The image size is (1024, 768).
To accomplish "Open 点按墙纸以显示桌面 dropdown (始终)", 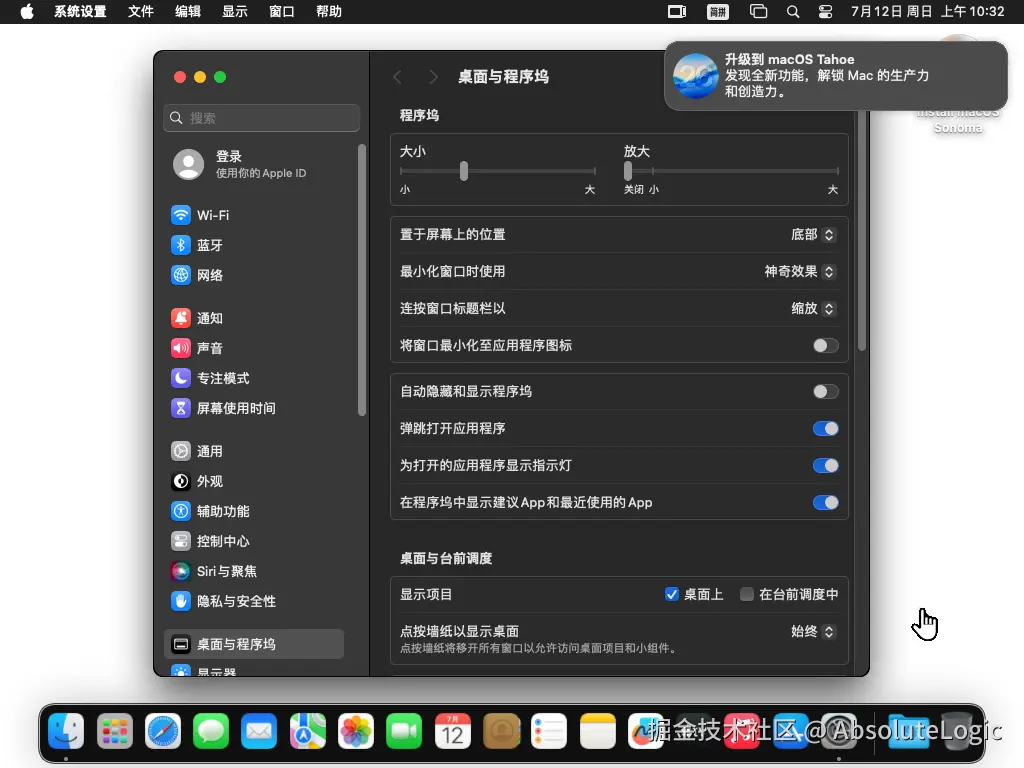I will pyautogui.click(x=812, y=632).
